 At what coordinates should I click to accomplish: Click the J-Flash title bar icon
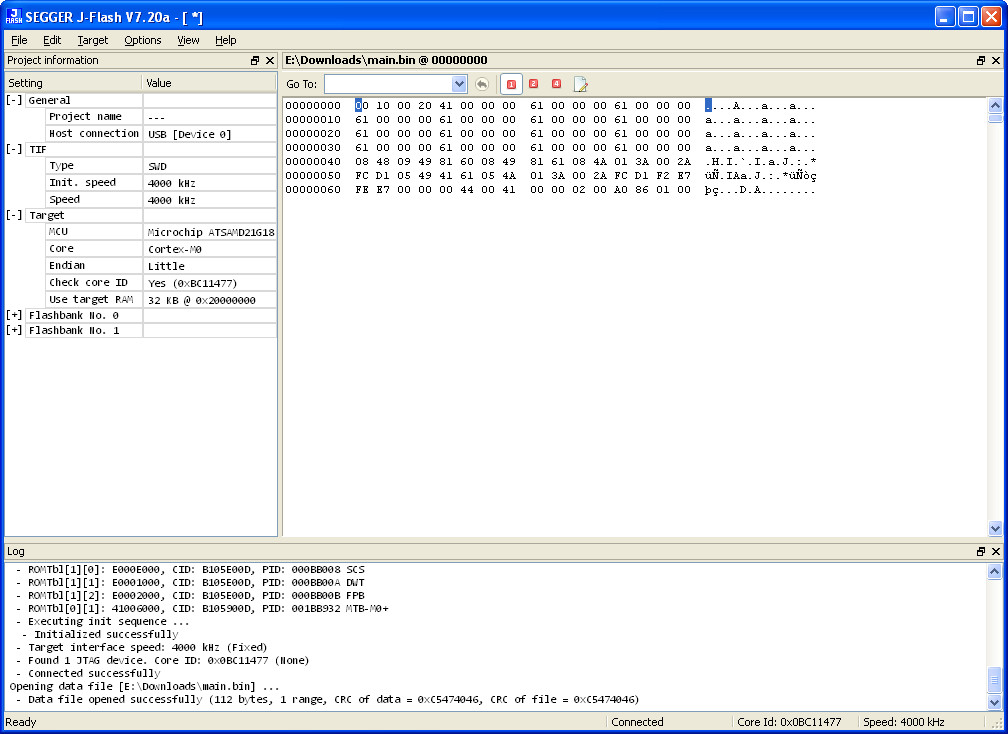click(x=14, y=17)
